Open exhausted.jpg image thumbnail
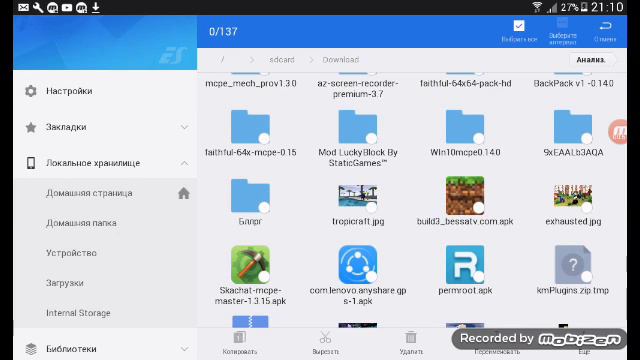 click(x=573, y=196)
